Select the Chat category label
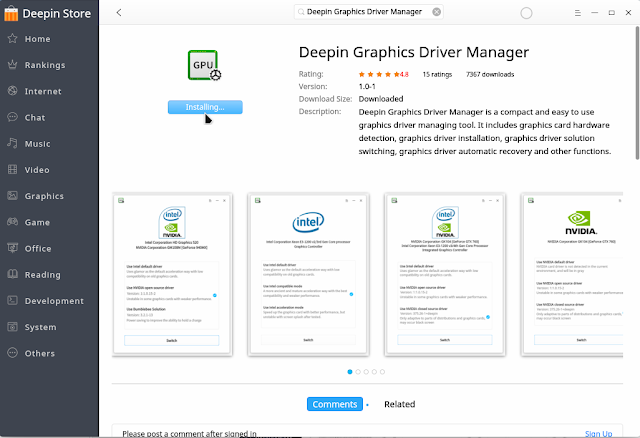This screenshot has width=640, height=438. click(35, 118)
